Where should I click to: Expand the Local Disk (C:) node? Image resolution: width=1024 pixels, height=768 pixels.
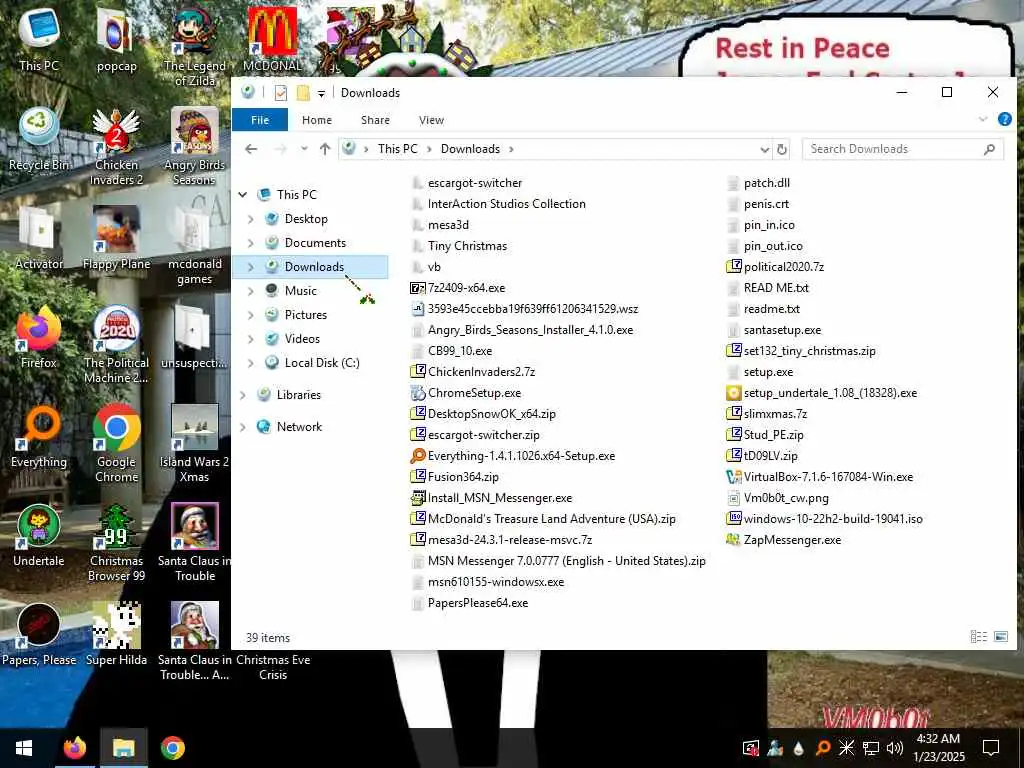[x=251, y=362]
